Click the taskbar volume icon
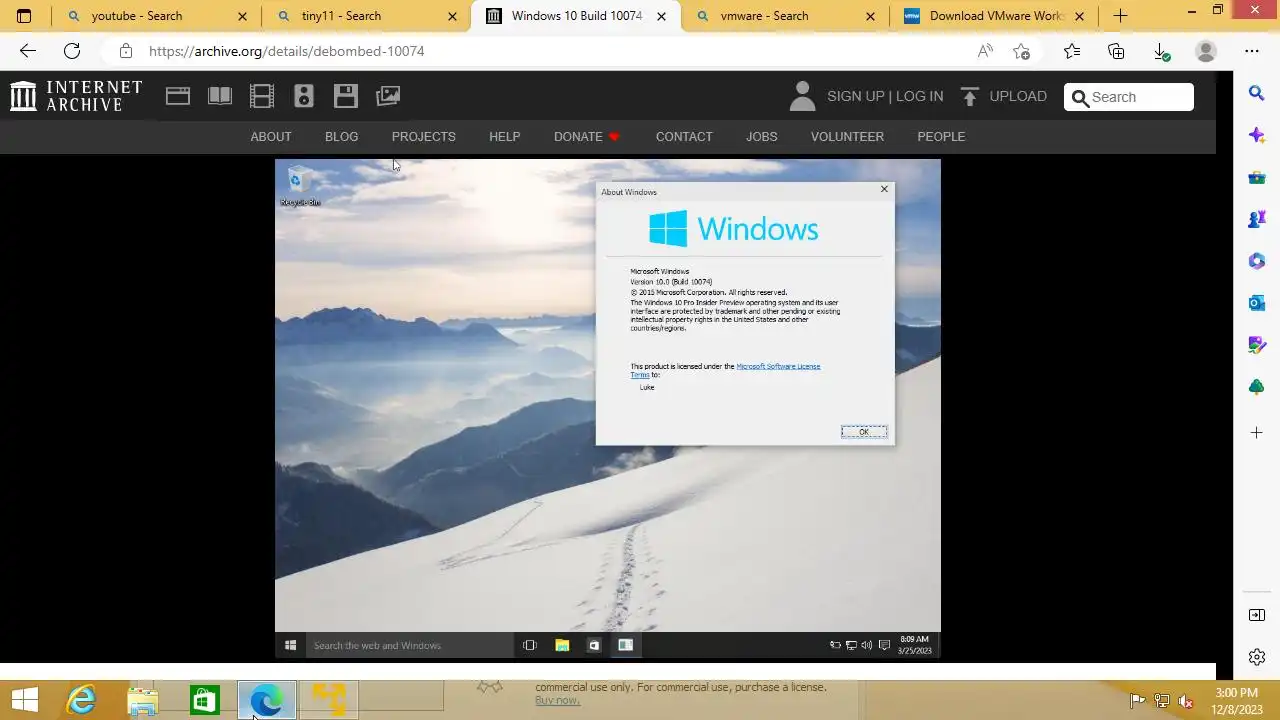 [x=1186, y=701]
